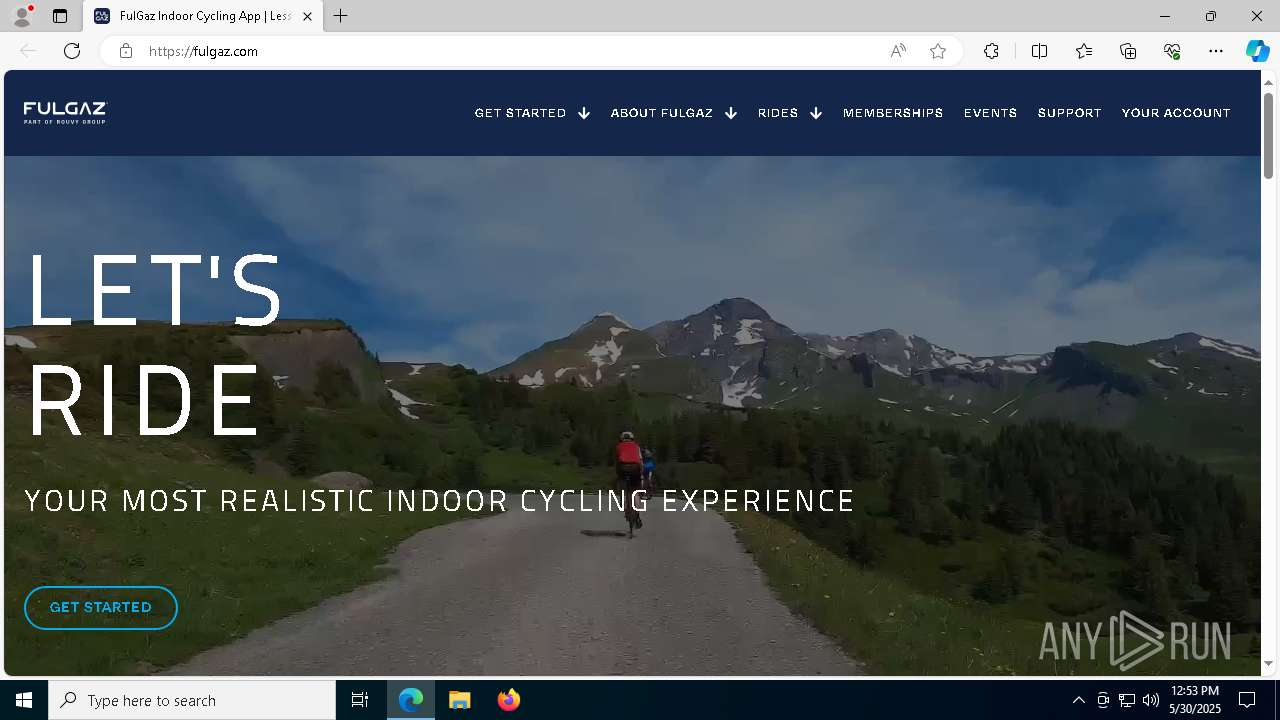View site information lock icon
This screenshot has height=720, width=1280.
coord(126,51)
